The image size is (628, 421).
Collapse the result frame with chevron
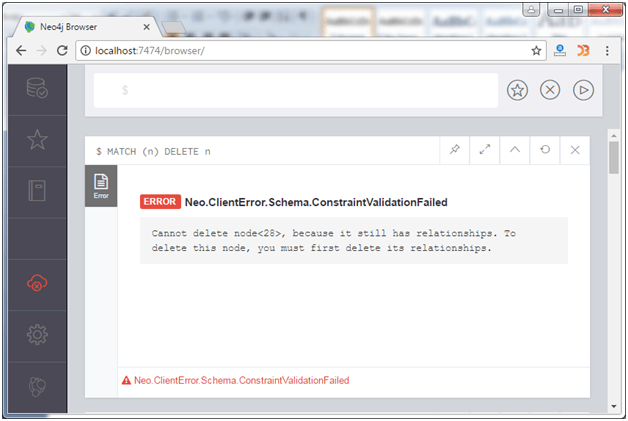pos(515,150)
